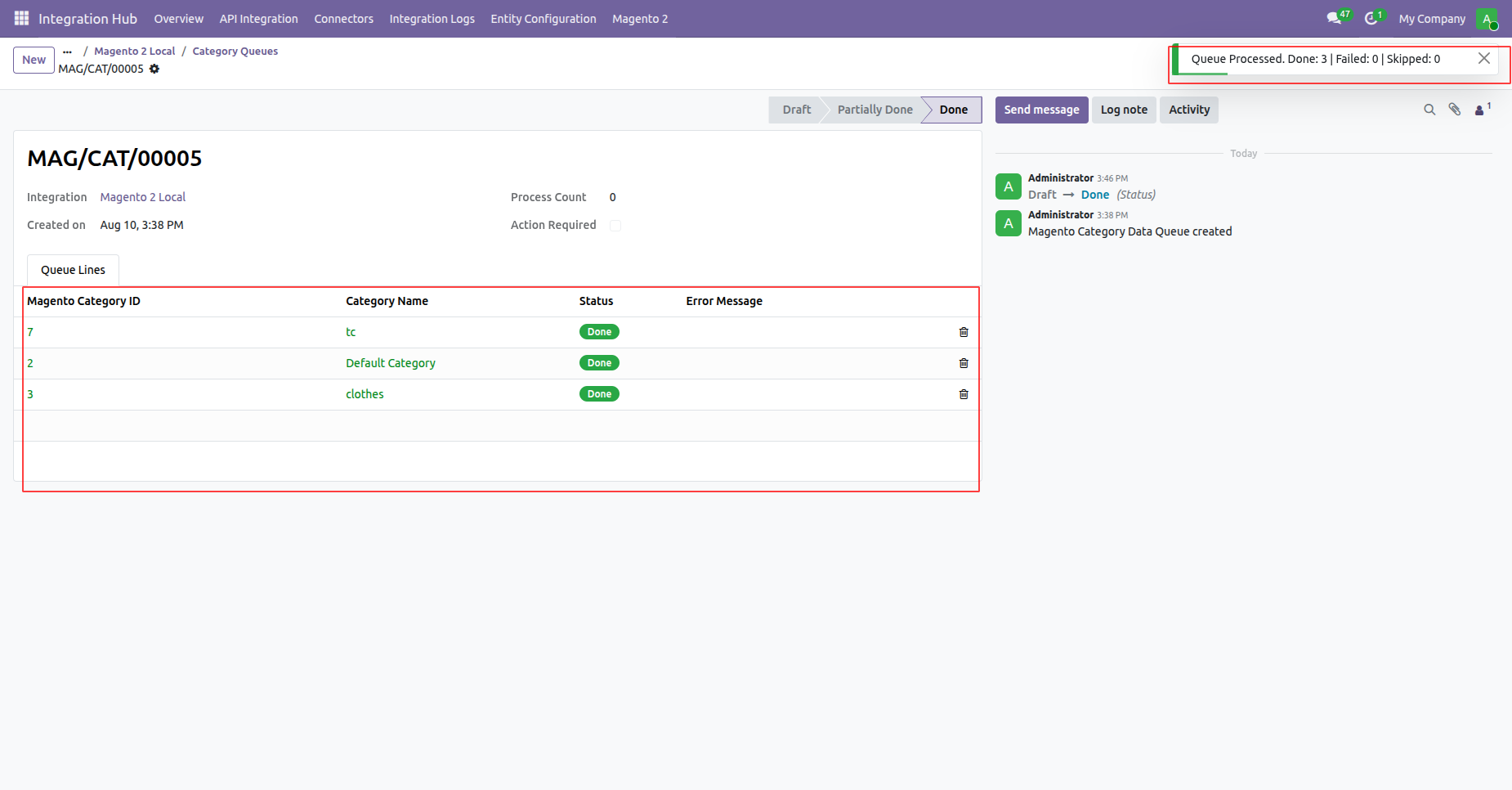Viewport: 1512px width, 790px height.
Task: Sort by Error Message column header
Action: coord(724,301)
